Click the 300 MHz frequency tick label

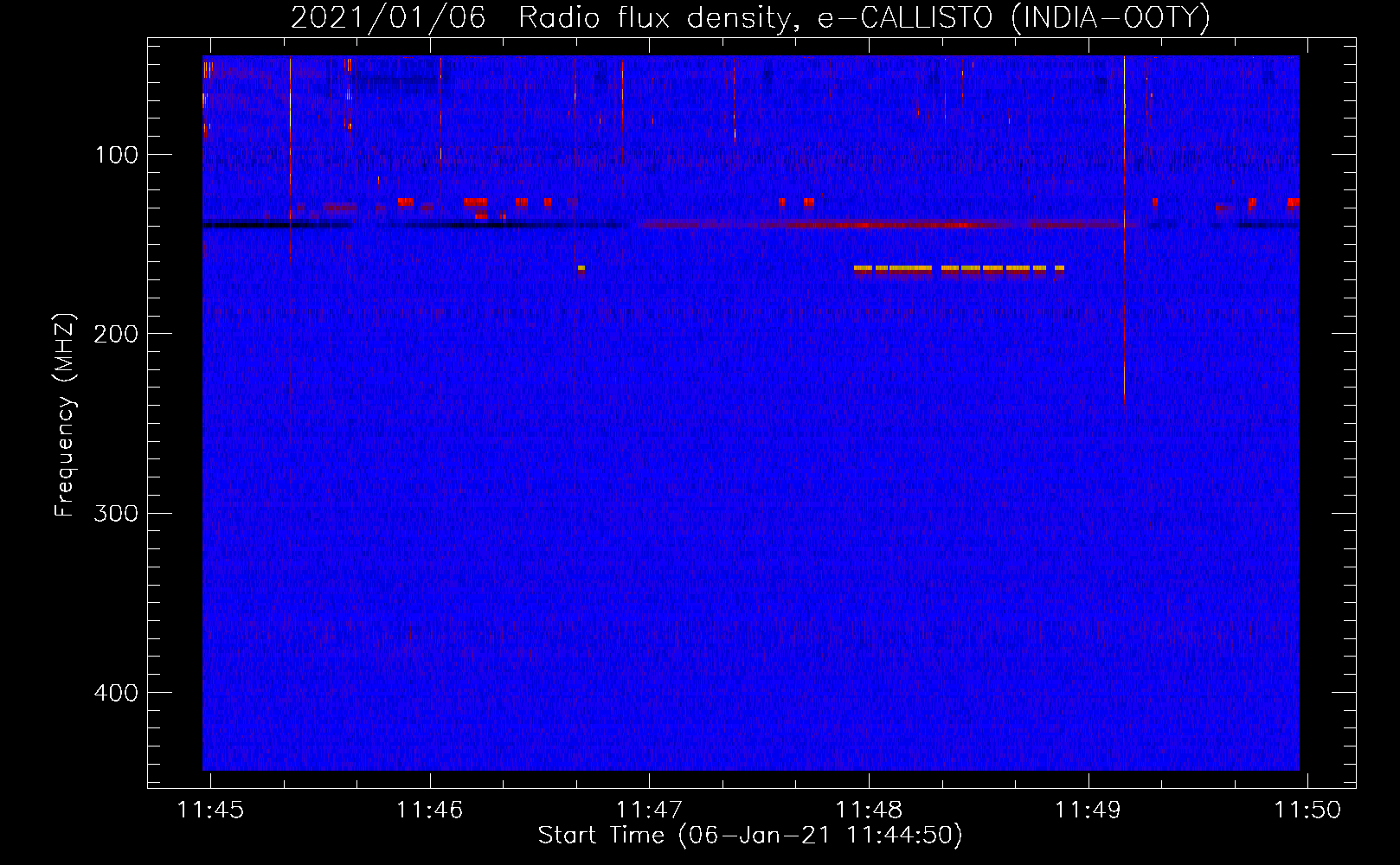[x=116, y=513]
